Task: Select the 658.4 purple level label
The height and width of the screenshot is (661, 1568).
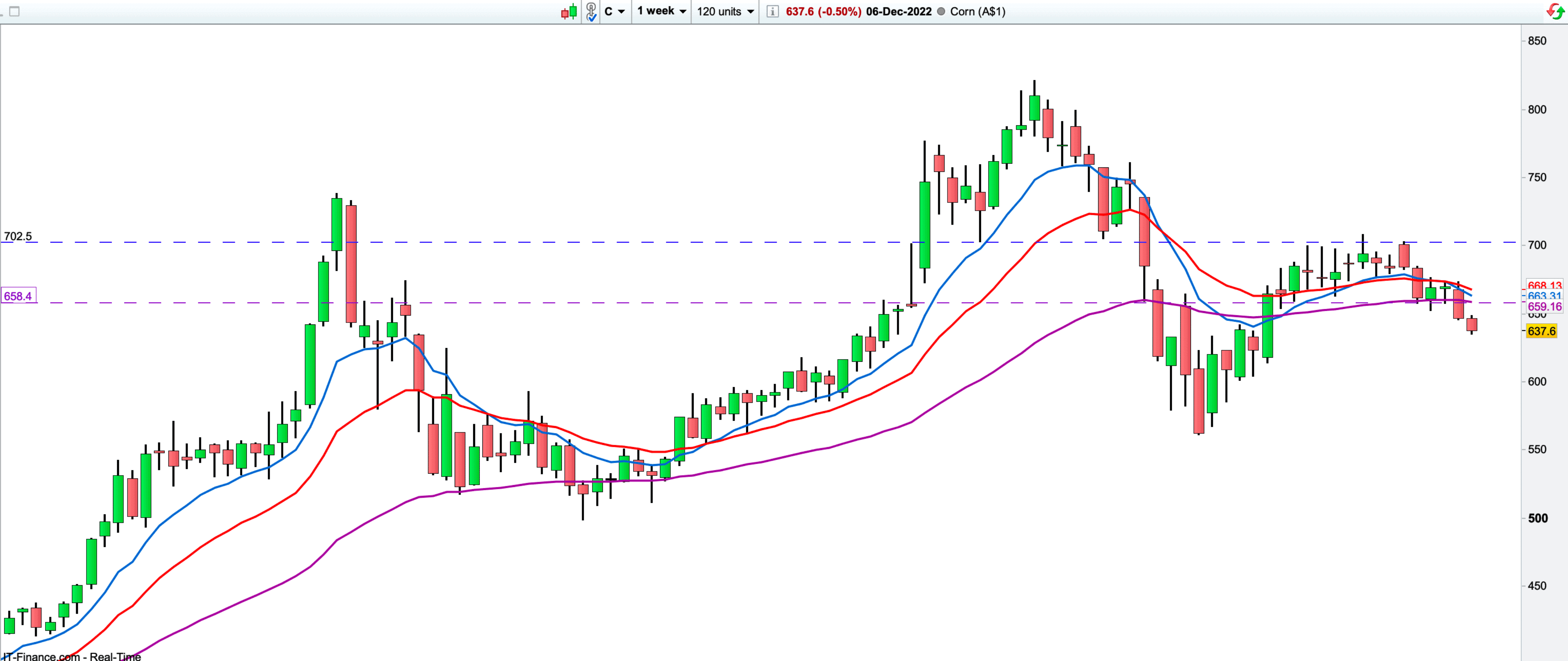Action: tap(18, 296)
